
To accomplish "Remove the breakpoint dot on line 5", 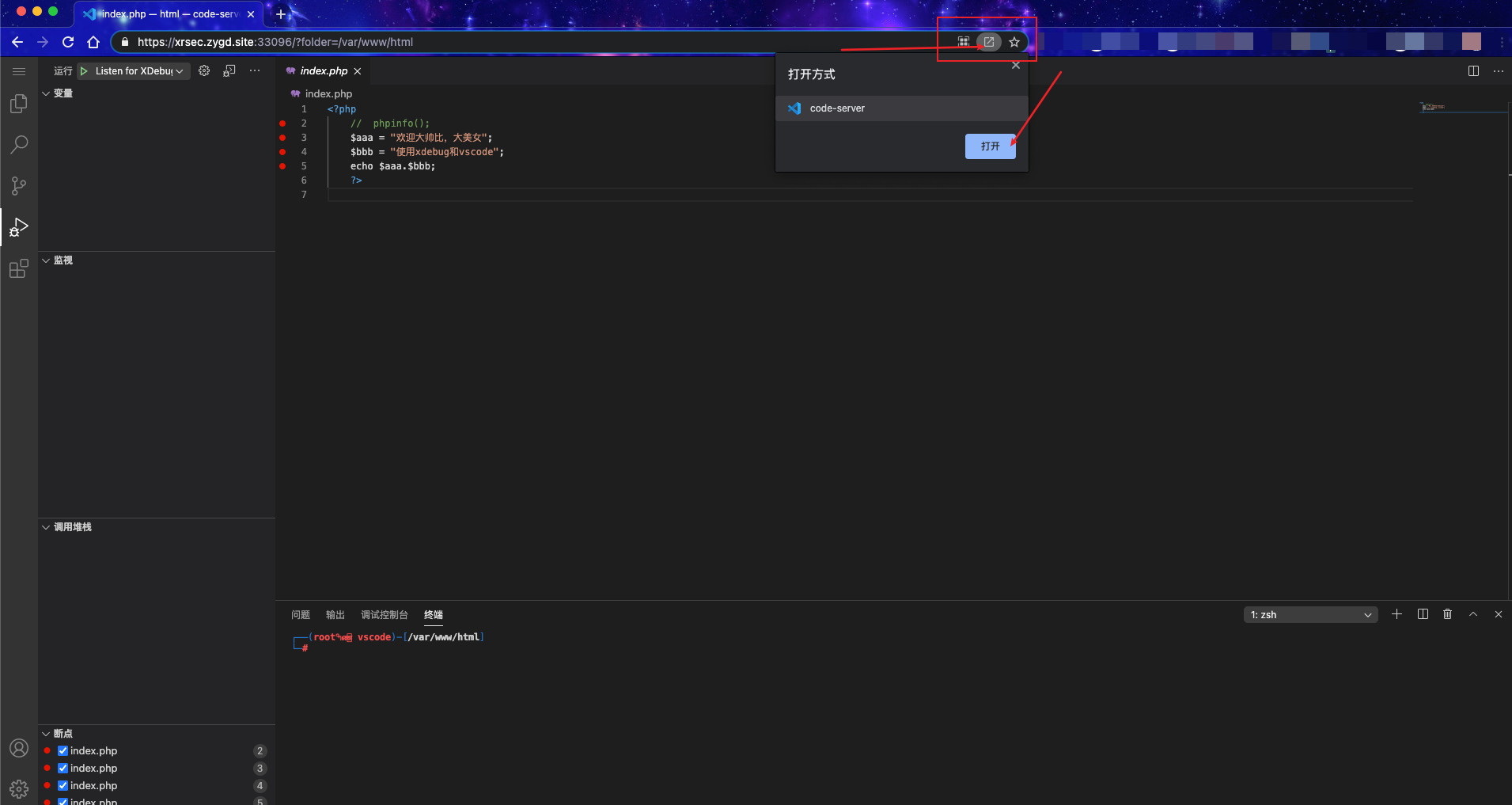I will [x=282, y=166].
